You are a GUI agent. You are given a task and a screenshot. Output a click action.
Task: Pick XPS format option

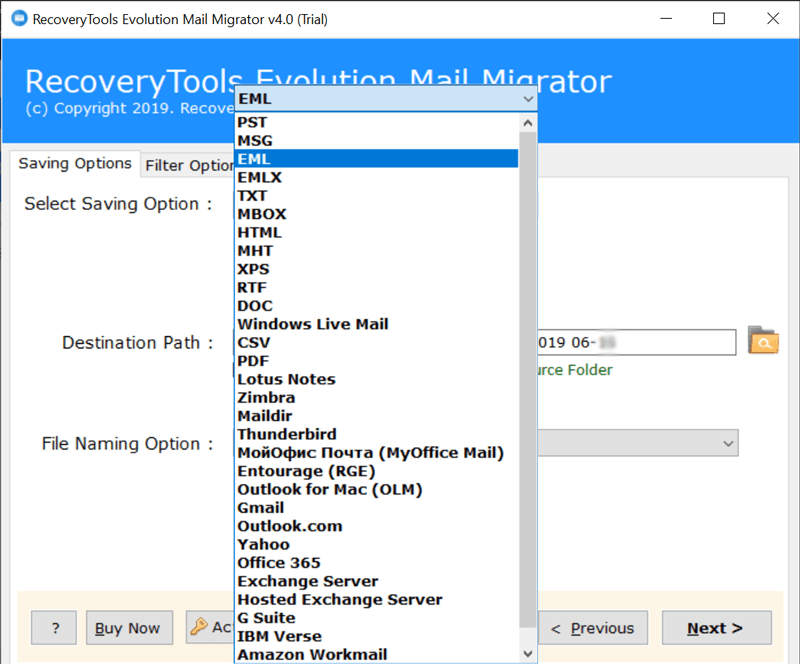tap(377, 269)
